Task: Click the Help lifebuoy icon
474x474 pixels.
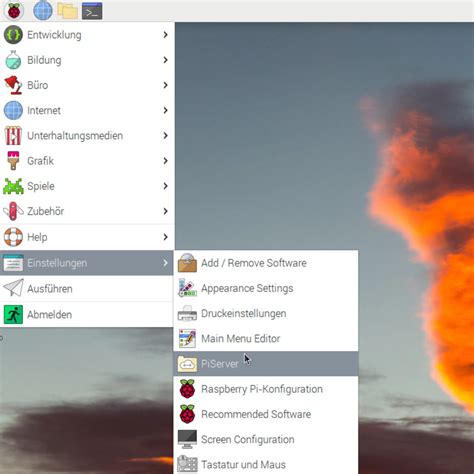Action: (13, 237)
